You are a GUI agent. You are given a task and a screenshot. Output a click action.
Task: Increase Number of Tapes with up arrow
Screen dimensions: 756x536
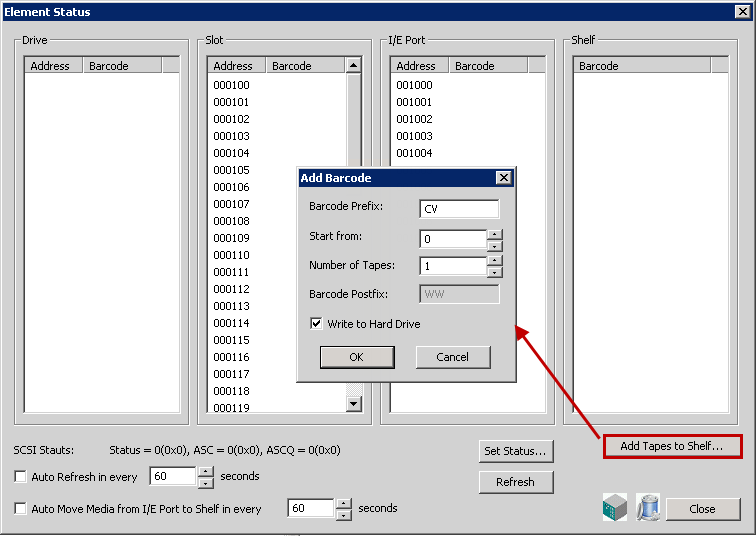[x=495, y=260]
